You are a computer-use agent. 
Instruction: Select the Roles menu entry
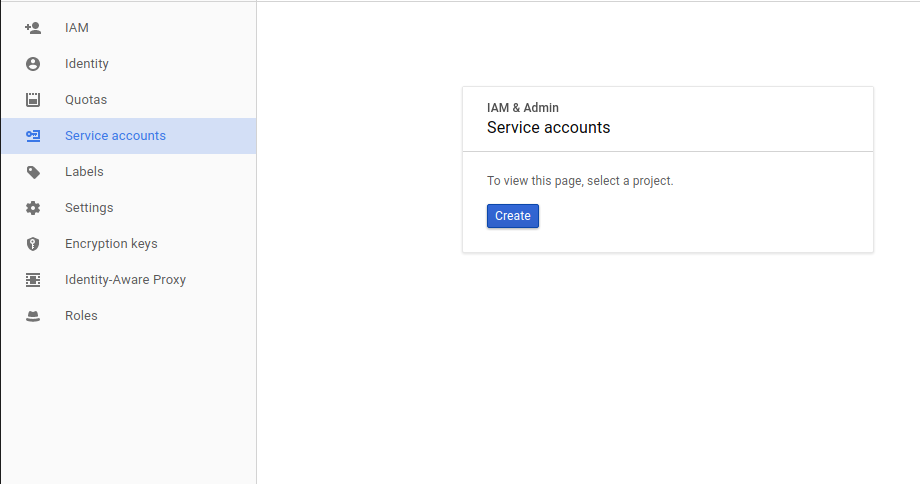click(x=129, y=316)
